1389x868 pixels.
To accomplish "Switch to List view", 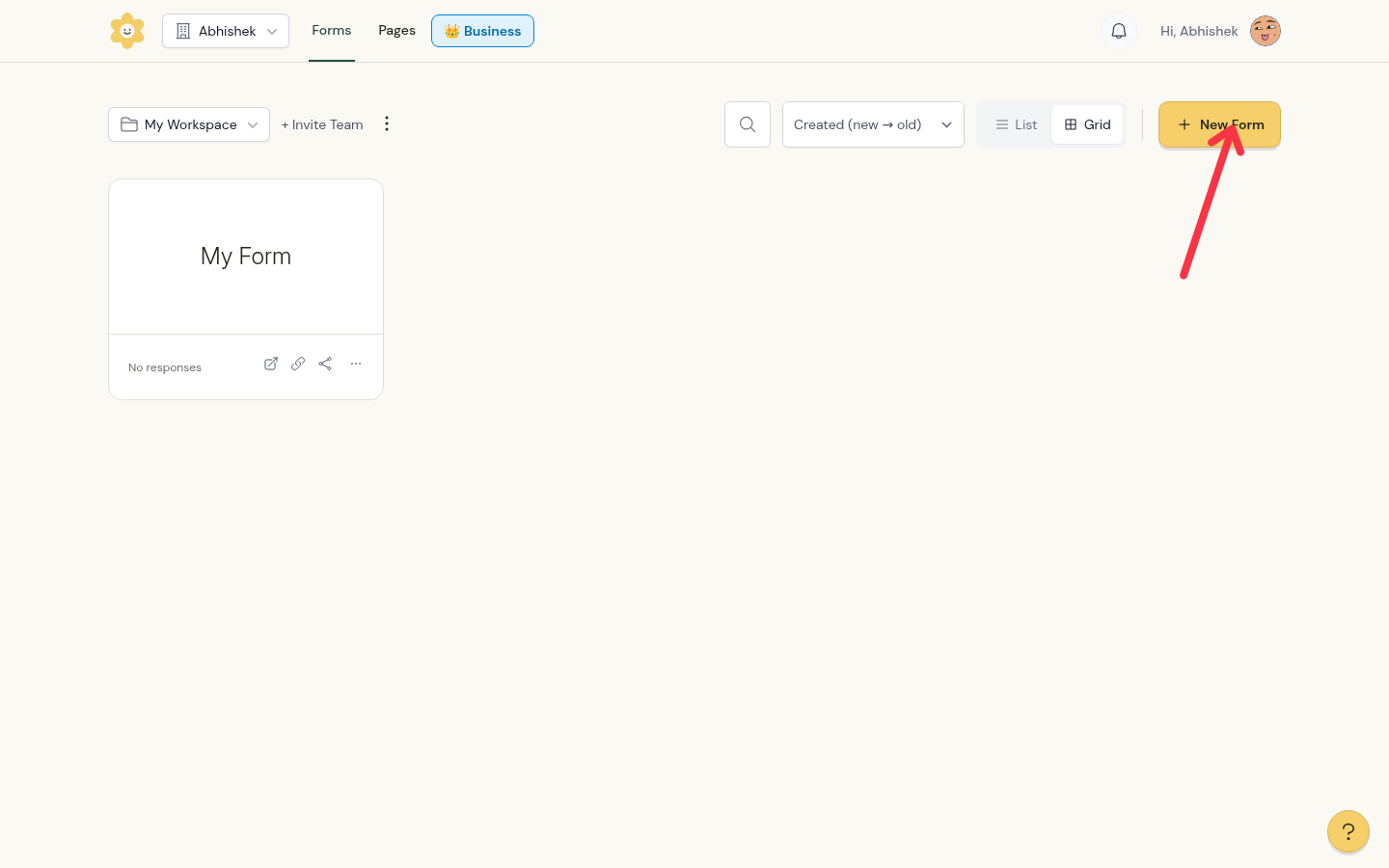I will coord(1016,124).
